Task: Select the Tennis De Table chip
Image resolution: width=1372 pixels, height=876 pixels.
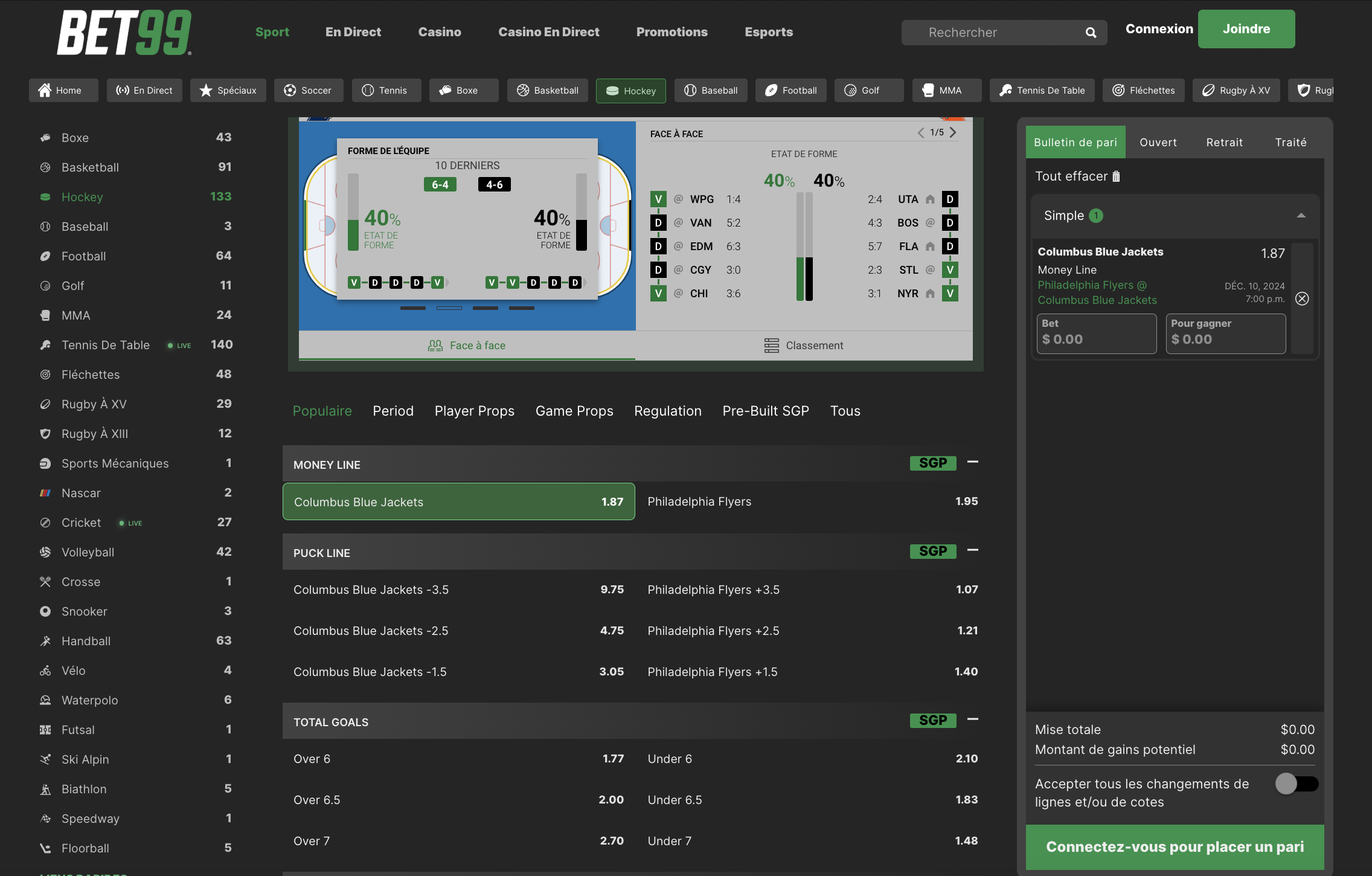Action: pyautogui.click(x=1042, y=91)
